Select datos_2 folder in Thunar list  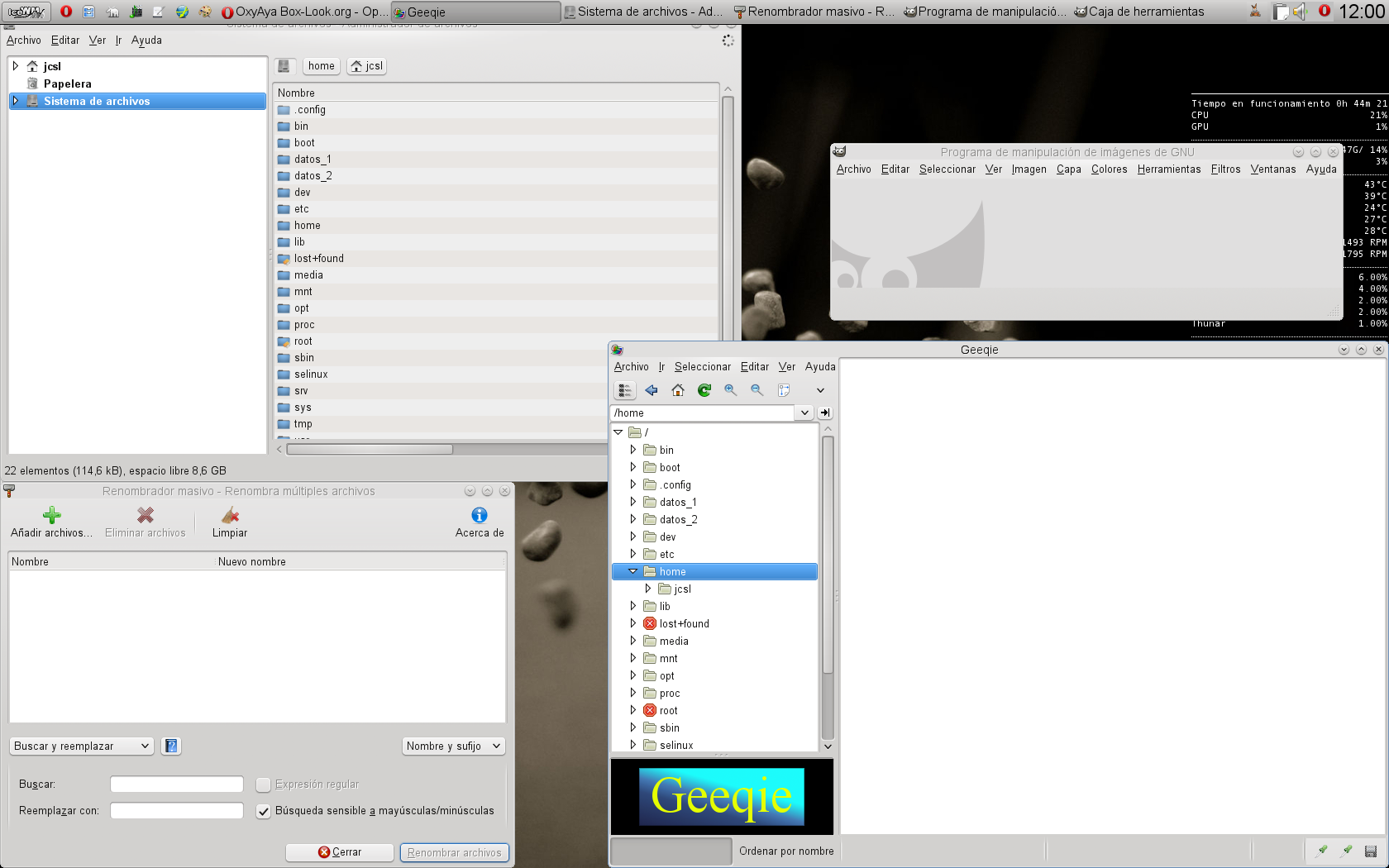click(313, 175)
